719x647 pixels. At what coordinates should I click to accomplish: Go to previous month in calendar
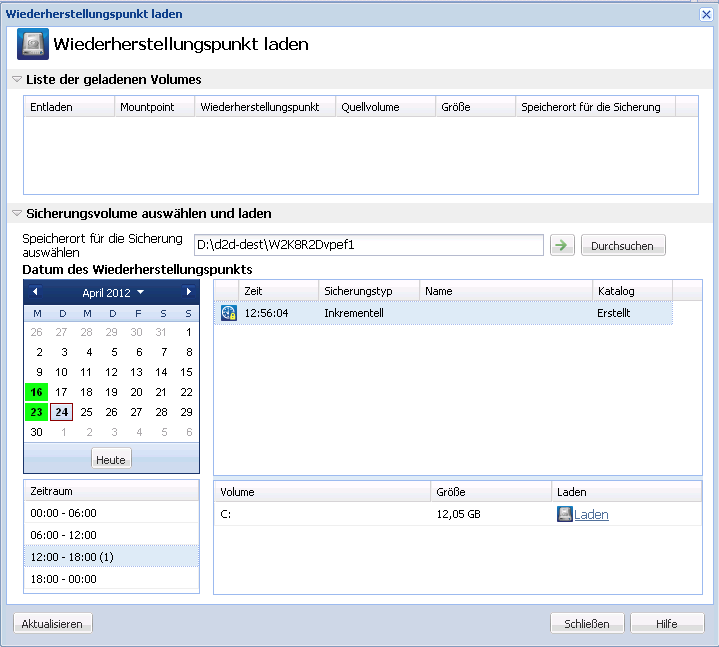(35, 292)
